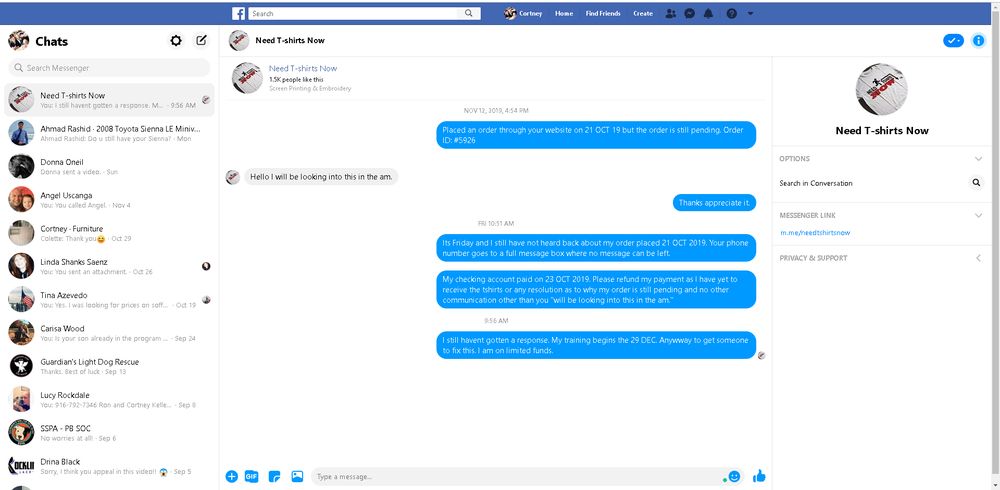
Task: Go to Home in Facebook navbar
Action: [564, 14]
